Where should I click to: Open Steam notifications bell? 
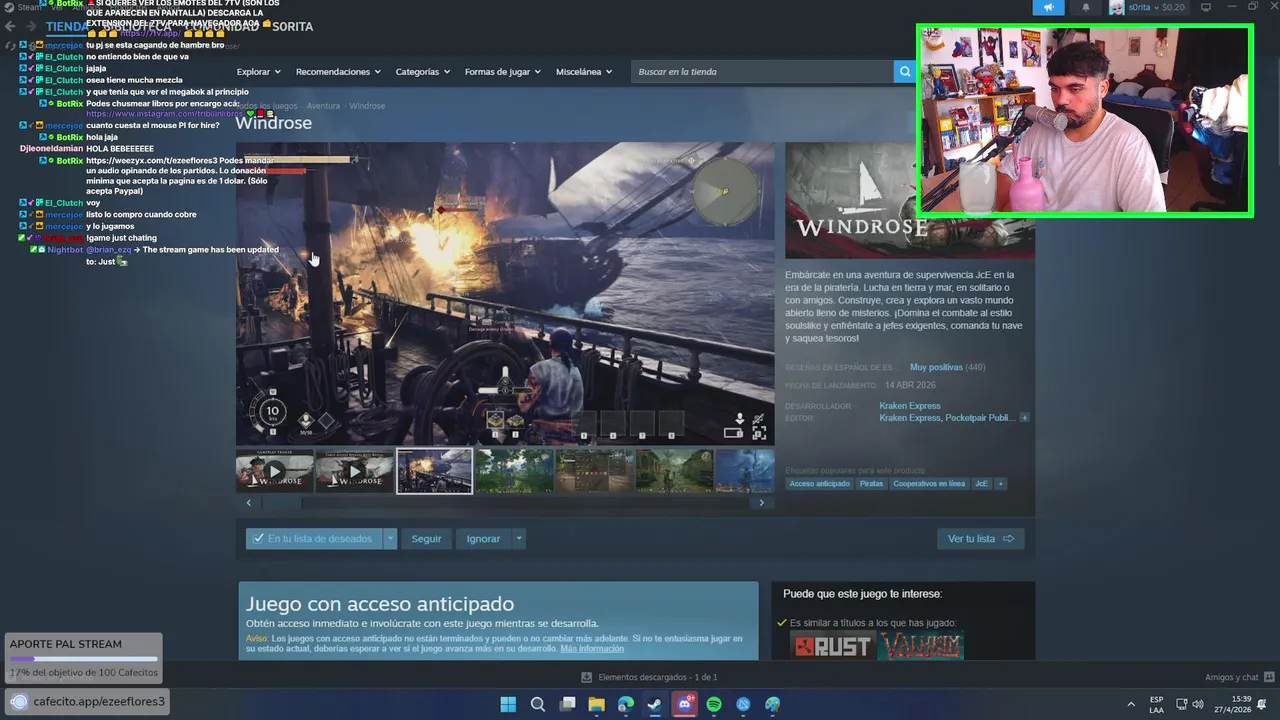[1086, 7]
